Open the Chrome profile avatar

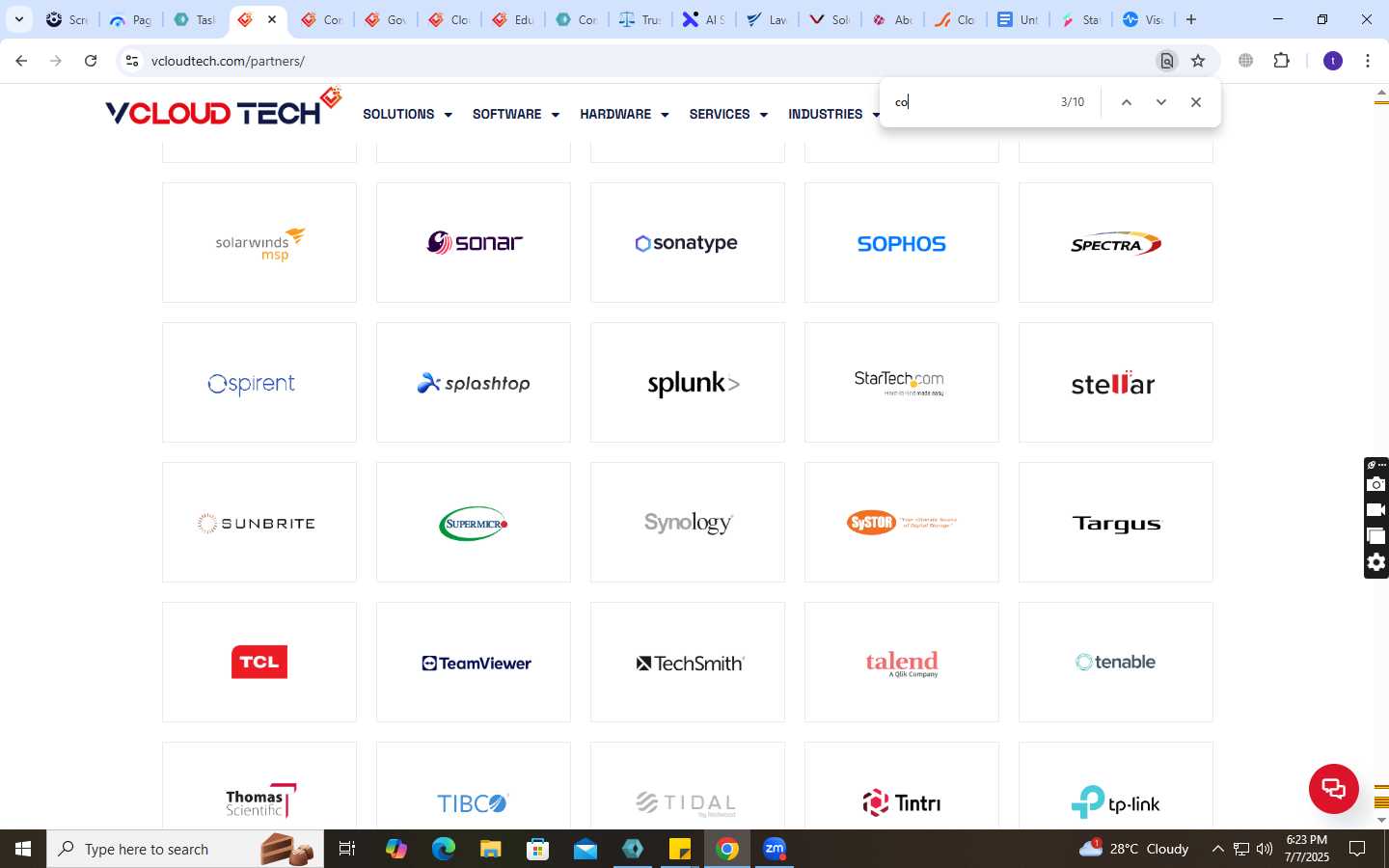[x=1333, y=61]
